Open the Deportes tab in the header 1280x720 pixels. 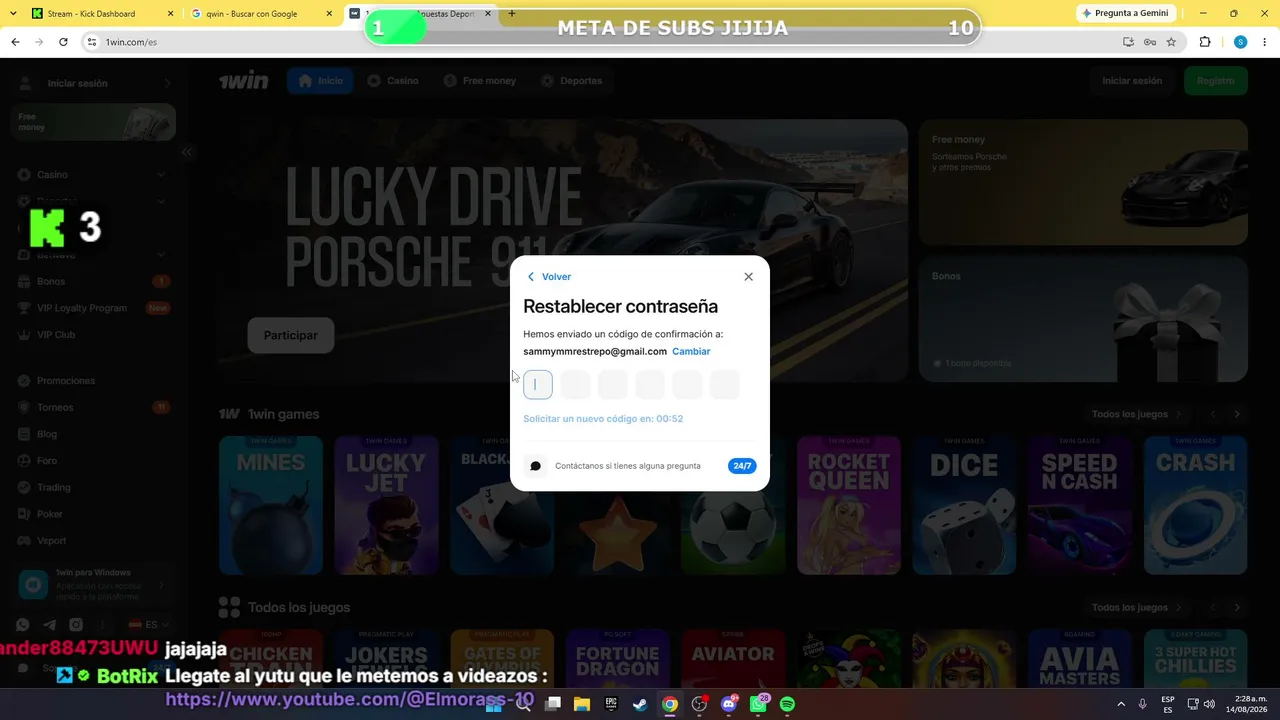coord(571,81)
